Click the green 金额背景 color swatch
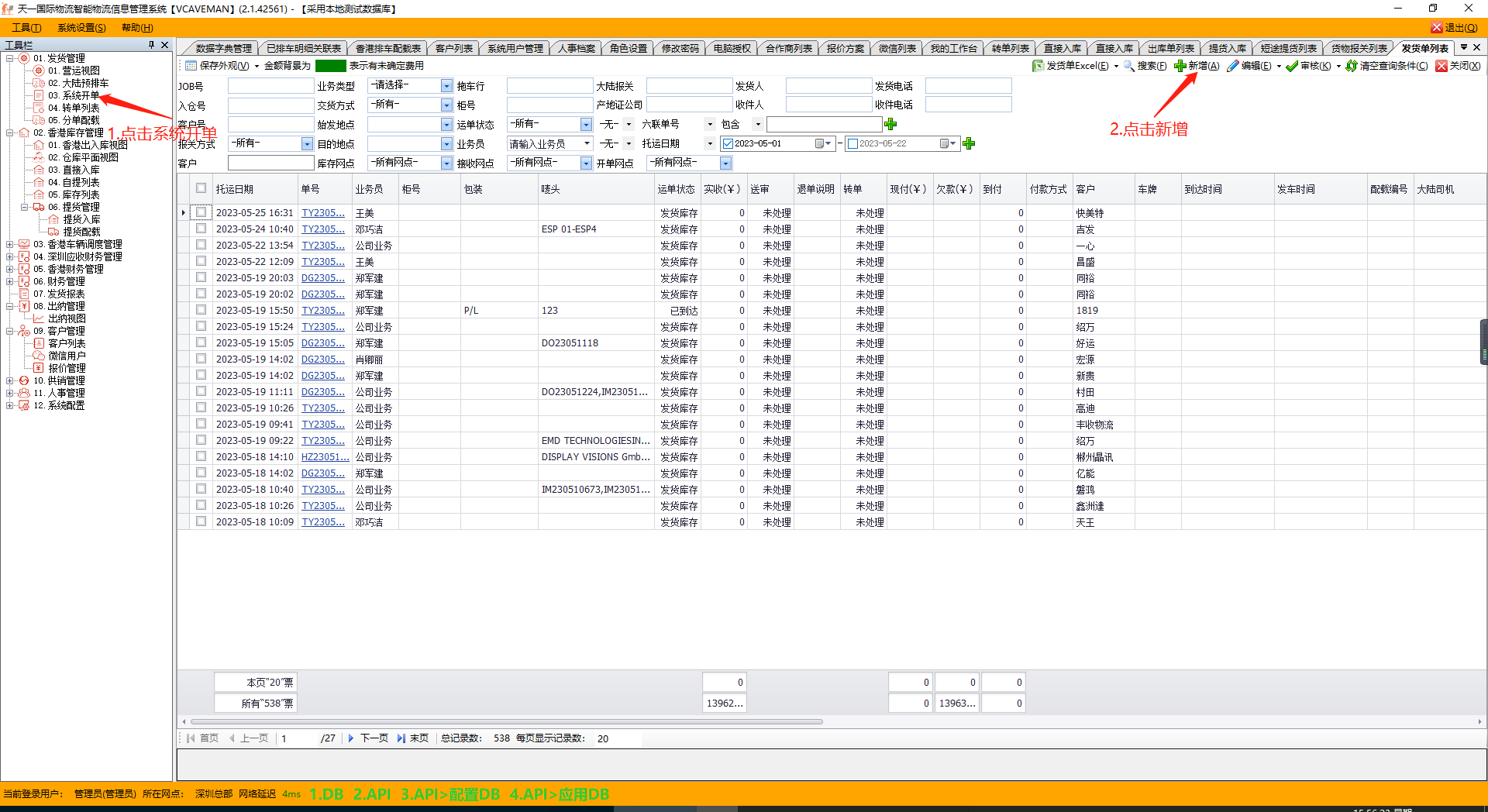 tap(330, 66)
